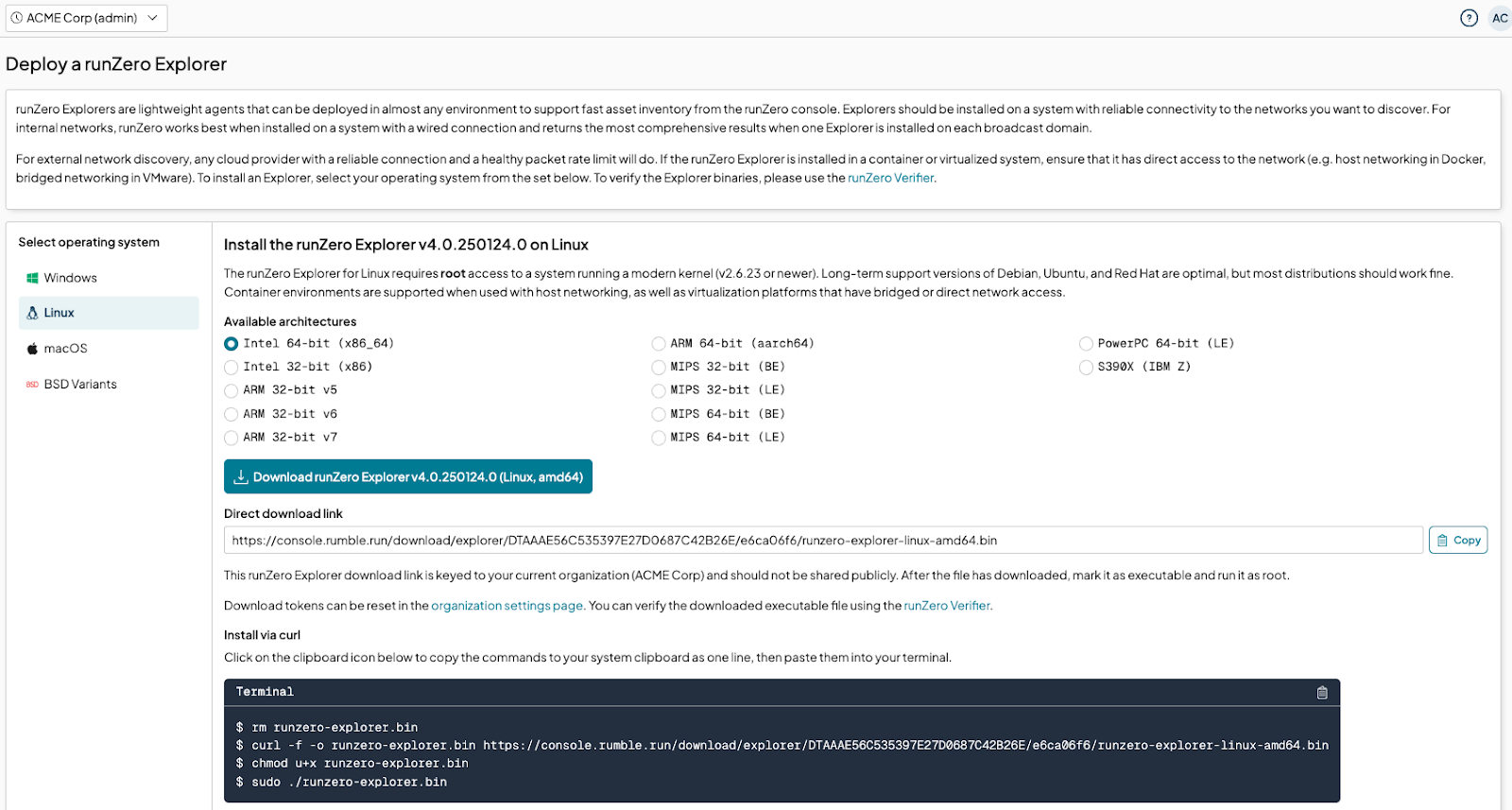Click the 'Available architectures' label
The image size is (1512, 810).
tap(290, 321)
